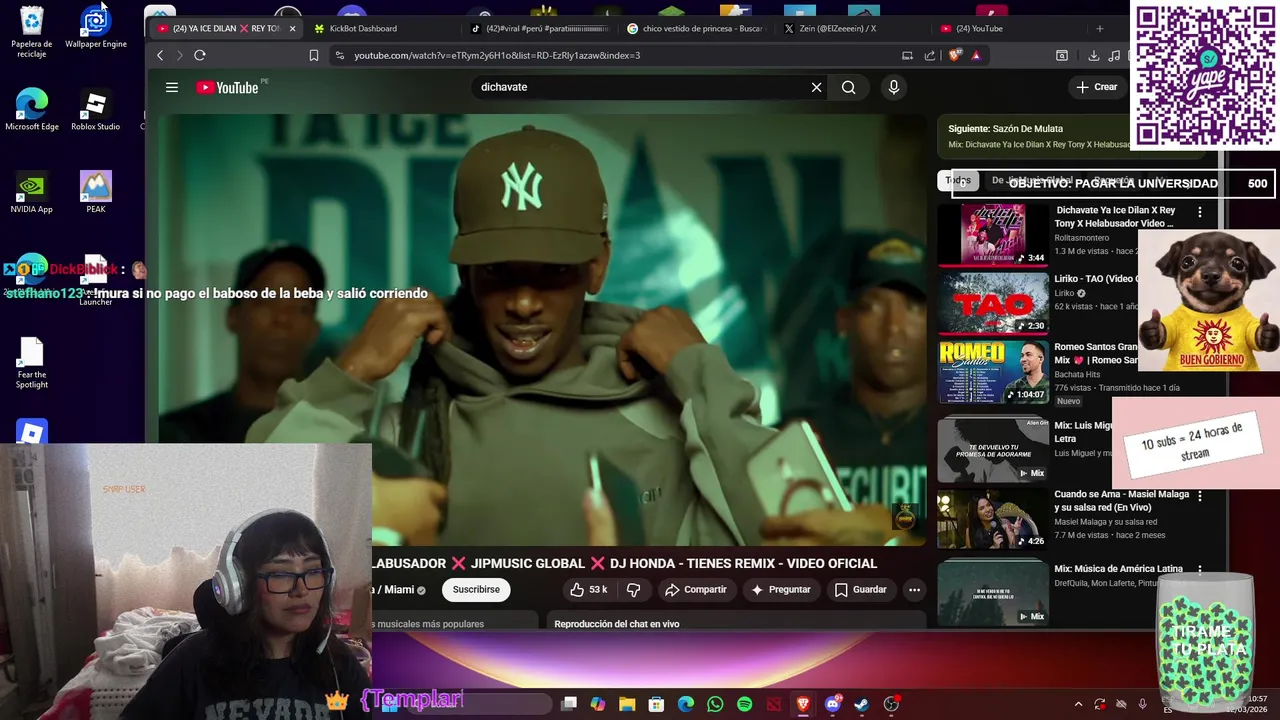The height and width of the screenshot is (720, 1280).
Task: Open the Luis Miguel mix thumbnail
Action: pos(992,449)
